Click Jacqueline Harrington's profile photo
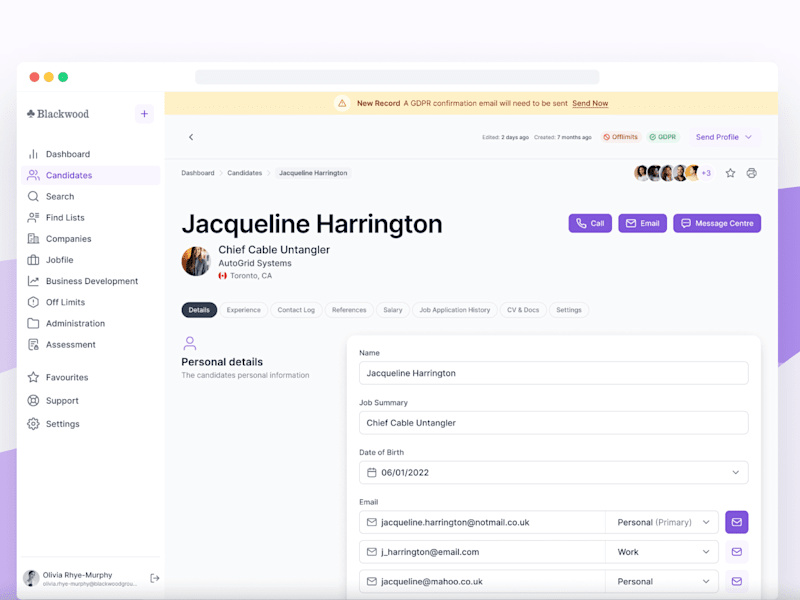This screenshot has height=600, width=800. [196, 261]
